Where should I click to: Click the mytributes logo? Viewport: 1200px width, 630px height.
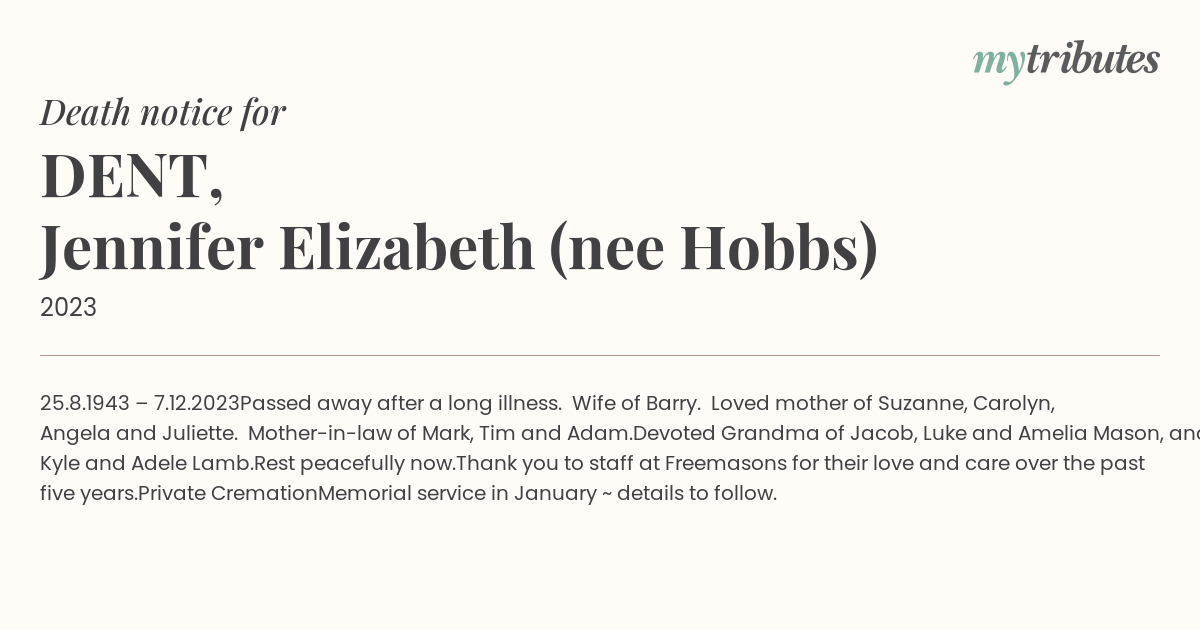pyautogui.click(x=1066, y=61)
